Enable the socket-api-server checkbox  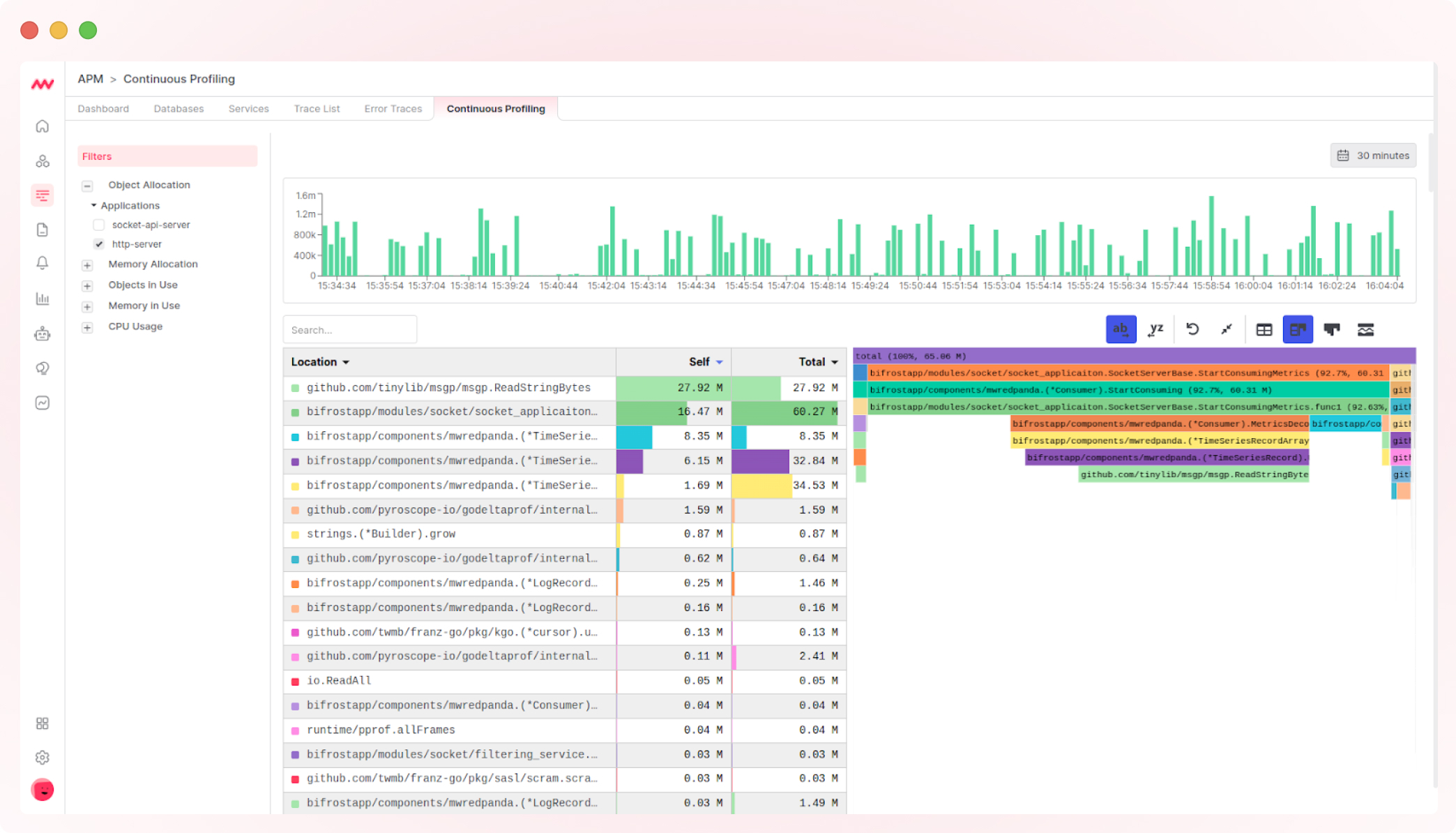point(99,225)
